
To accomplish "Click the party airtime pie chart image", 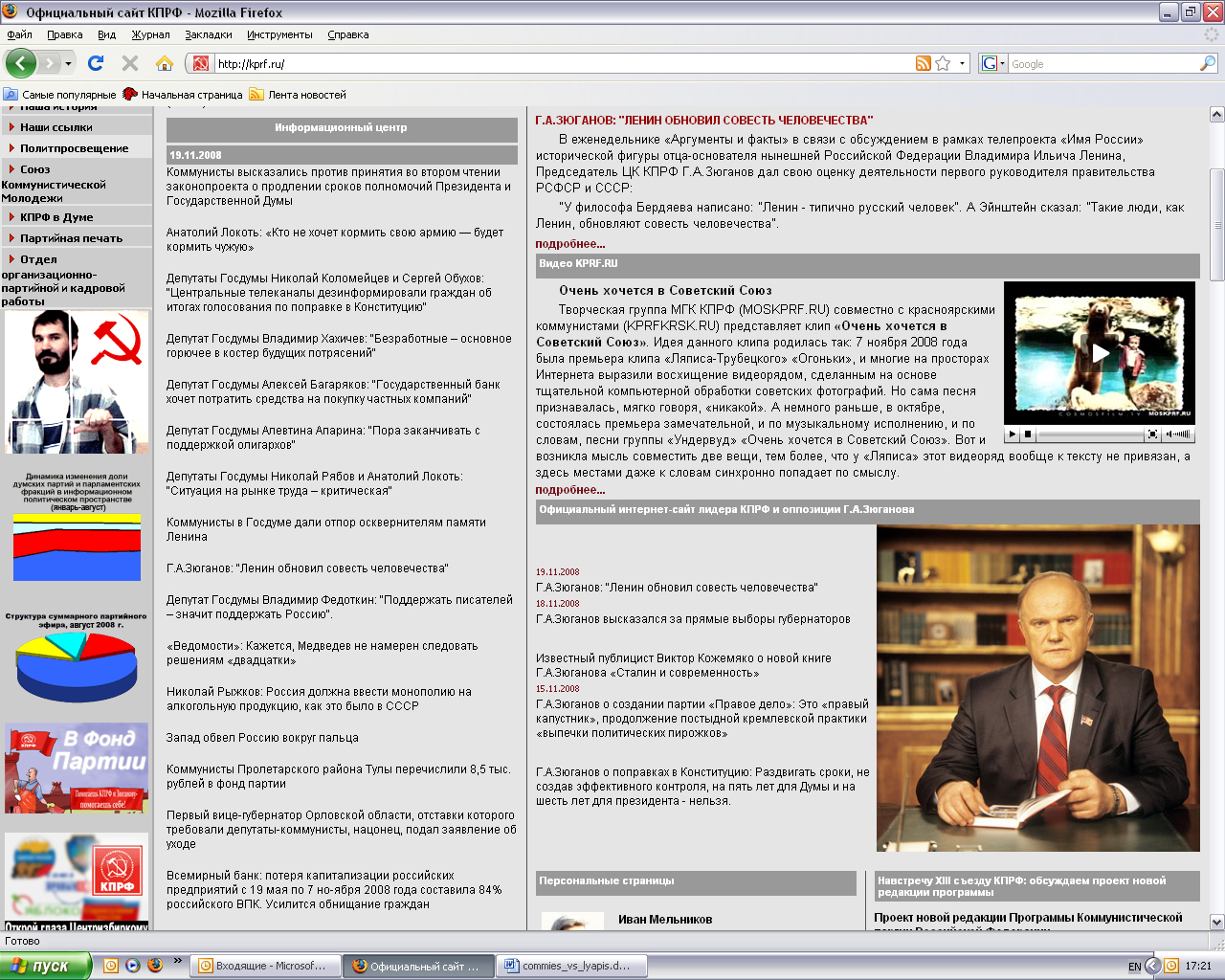I will (77, 657).
